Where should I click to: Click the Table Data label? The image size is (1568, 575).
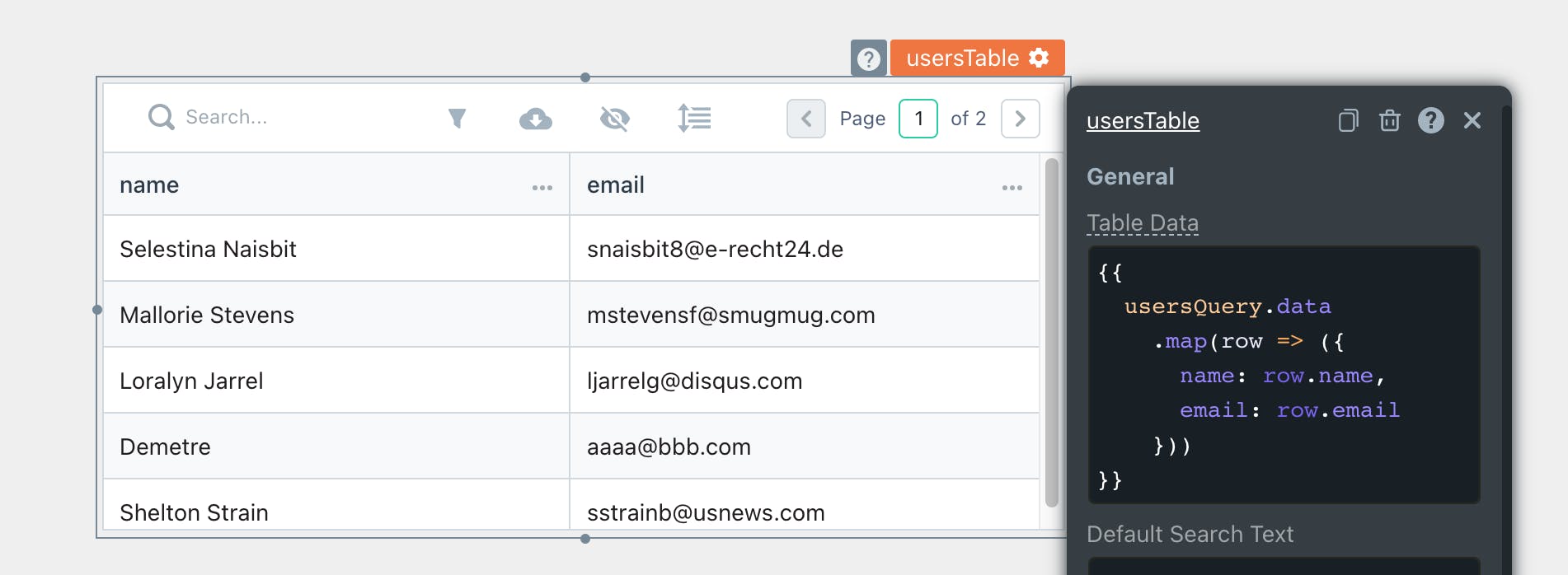(x=1143, y=223)
